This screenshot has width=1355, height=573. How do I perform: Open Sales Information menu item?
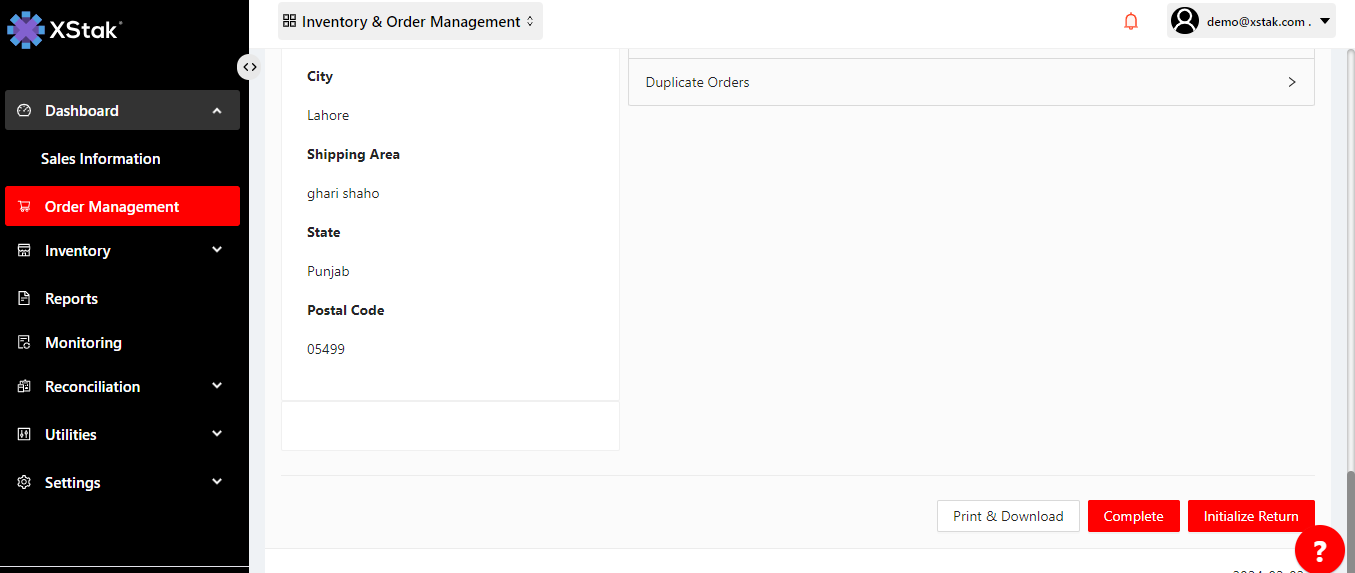[100, 159]
